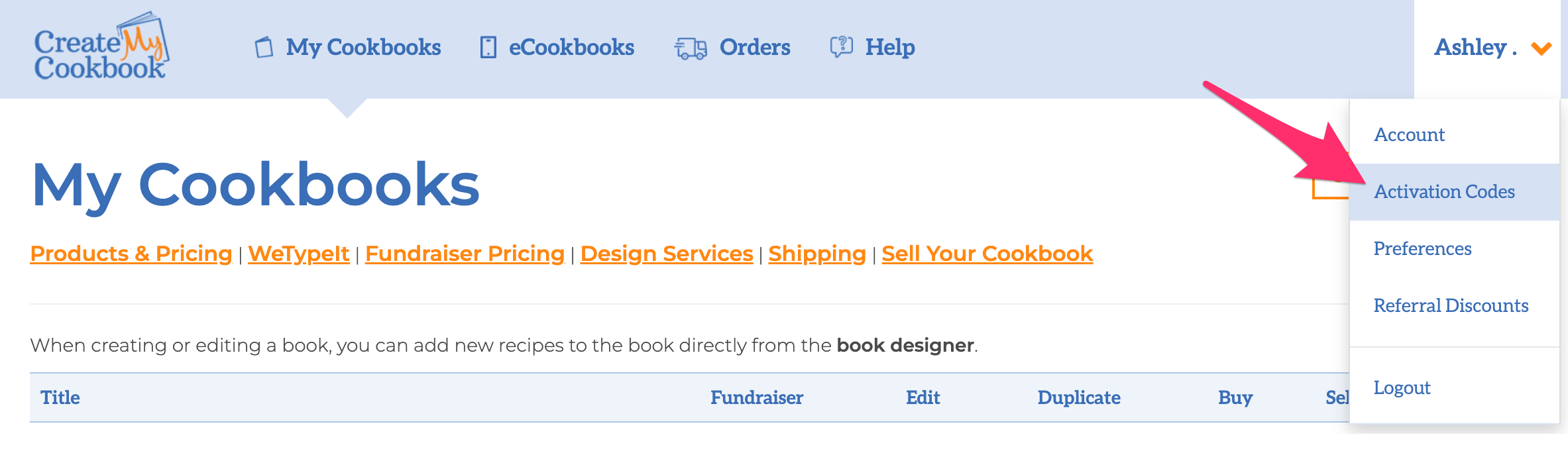The width and height of the screenshot is (1568, 461).
Task: Open Preferences from the user menu
Action: pos(1422,248)
